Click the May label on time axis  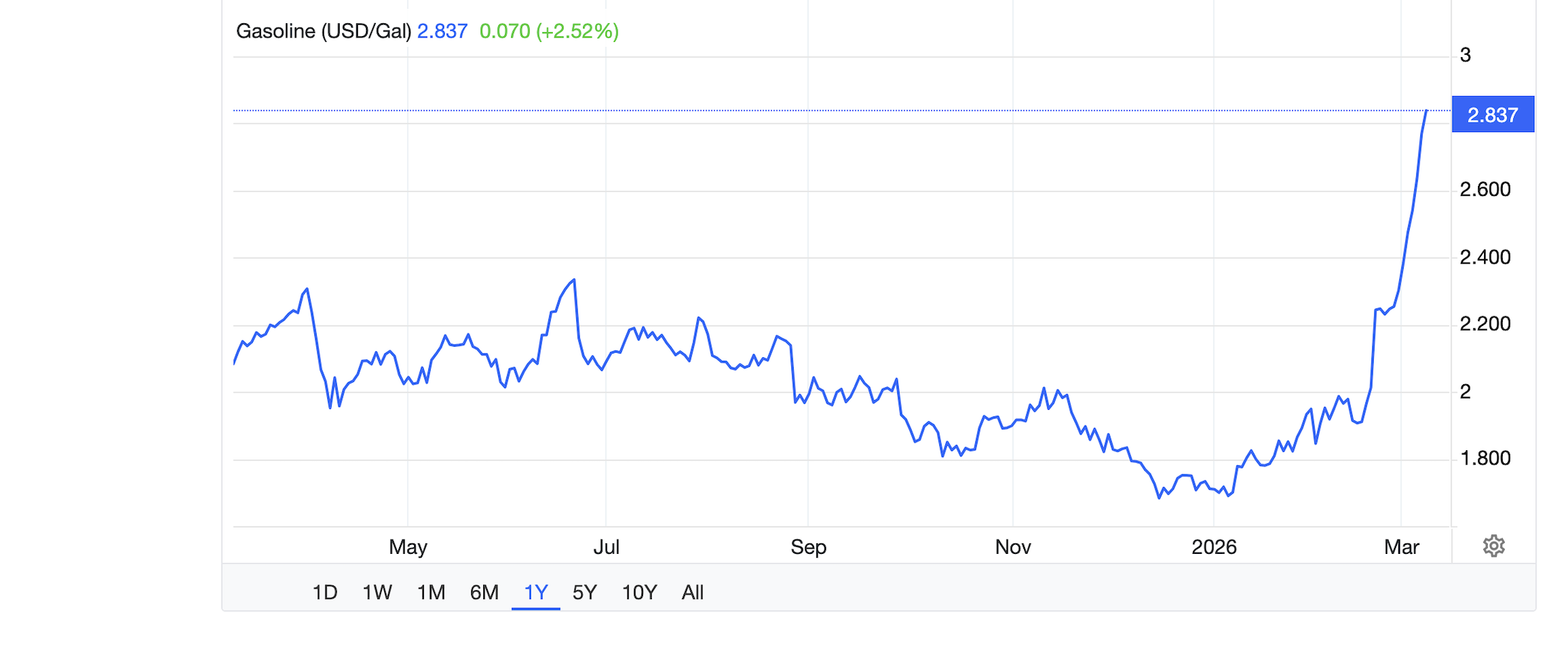click(407, 547)
